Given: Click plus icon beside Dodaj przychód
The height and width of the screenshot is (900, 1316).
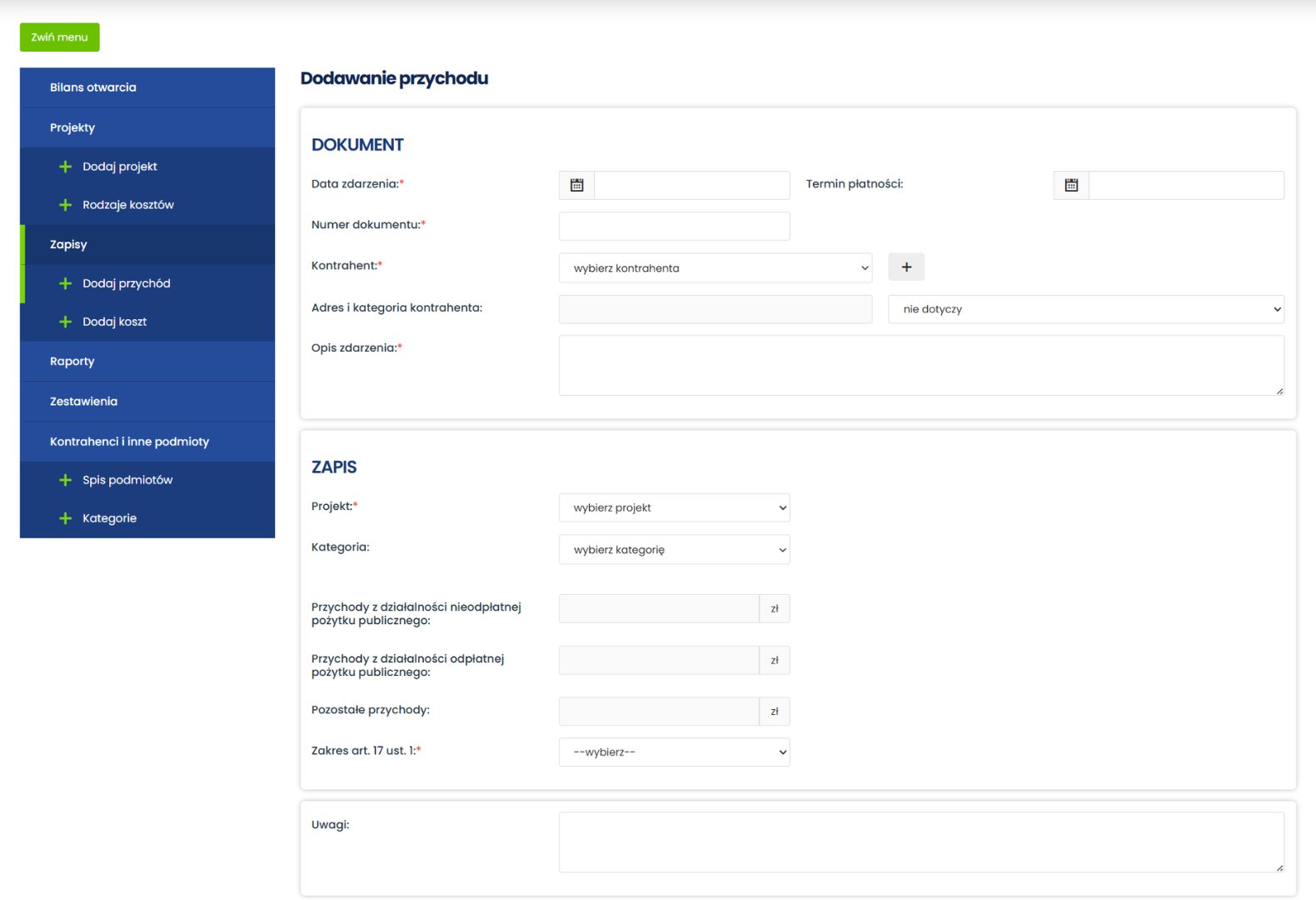Looking at the screenshot, I should pos(66,283).
